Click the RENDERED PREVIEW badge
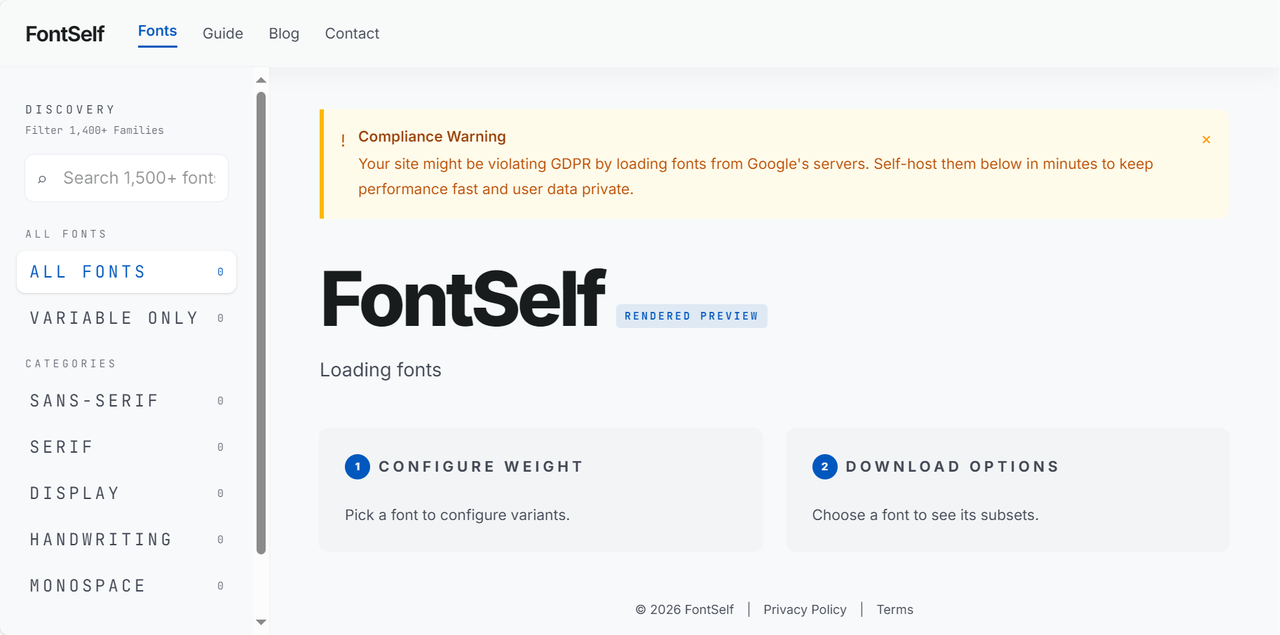Image resolution: width=1280 pixels, height=635 pixels. (691, 316)
